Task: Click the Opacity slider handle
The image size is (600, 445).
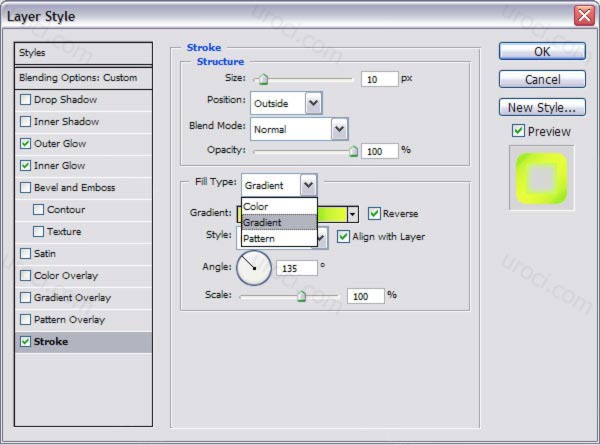Action: point(353,151)
